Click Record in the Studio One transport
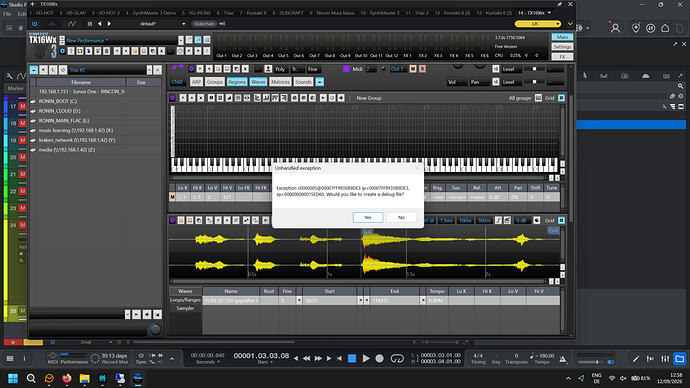This screenshot has height=388, width=690. [x=379, y=359]
